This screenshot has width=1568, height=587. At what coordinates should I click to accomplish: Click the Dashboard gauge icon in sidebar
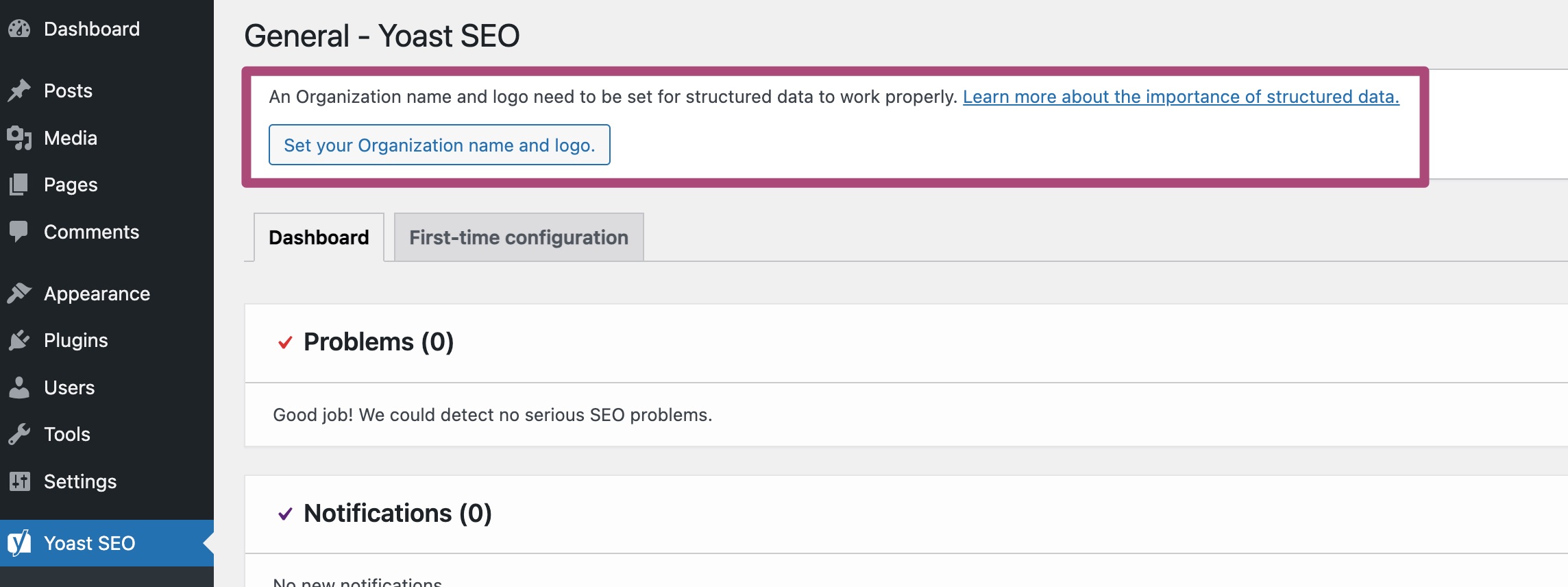pyautogui.click(x=19, y=29)
